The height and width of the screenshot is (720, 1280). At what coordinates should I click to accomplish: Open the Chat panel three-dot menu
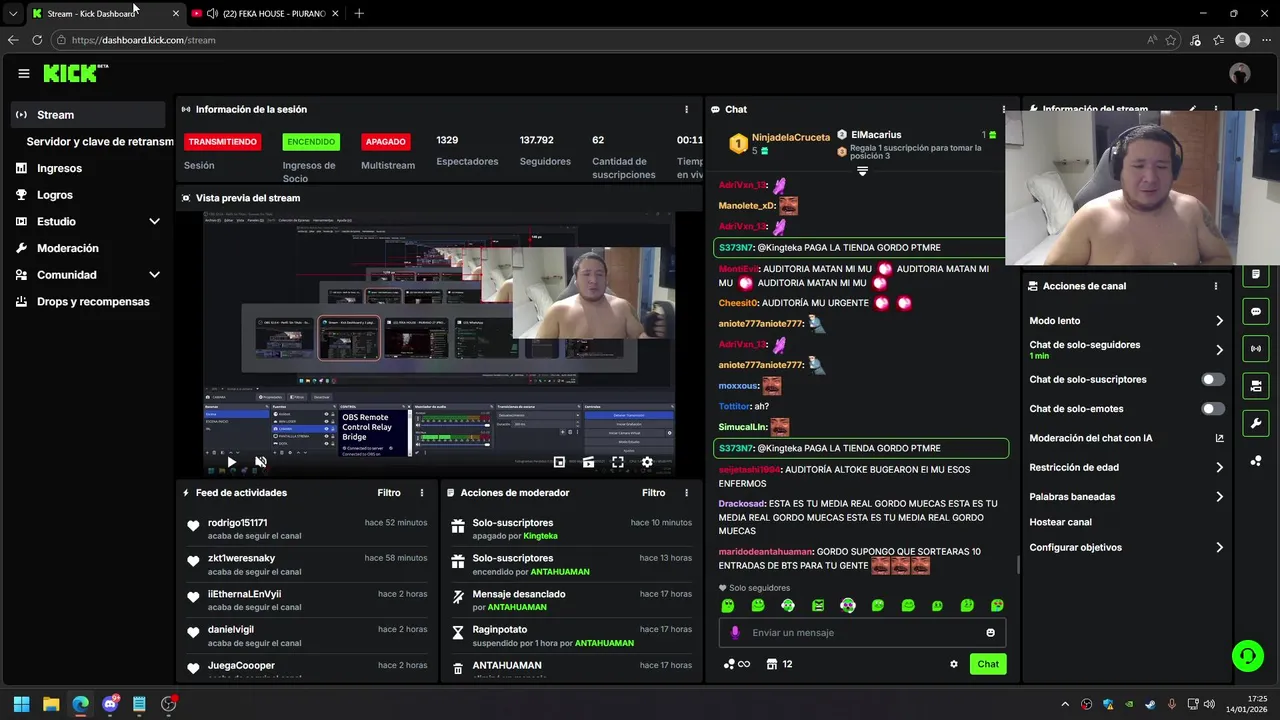click(1004, 109)
